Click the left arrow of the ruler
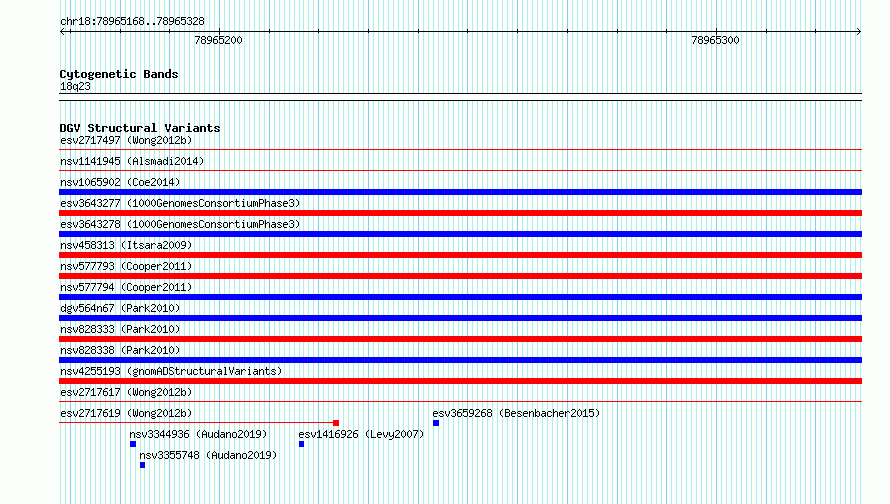The height and width of the screenshot is (504, 890). (63, 32)
